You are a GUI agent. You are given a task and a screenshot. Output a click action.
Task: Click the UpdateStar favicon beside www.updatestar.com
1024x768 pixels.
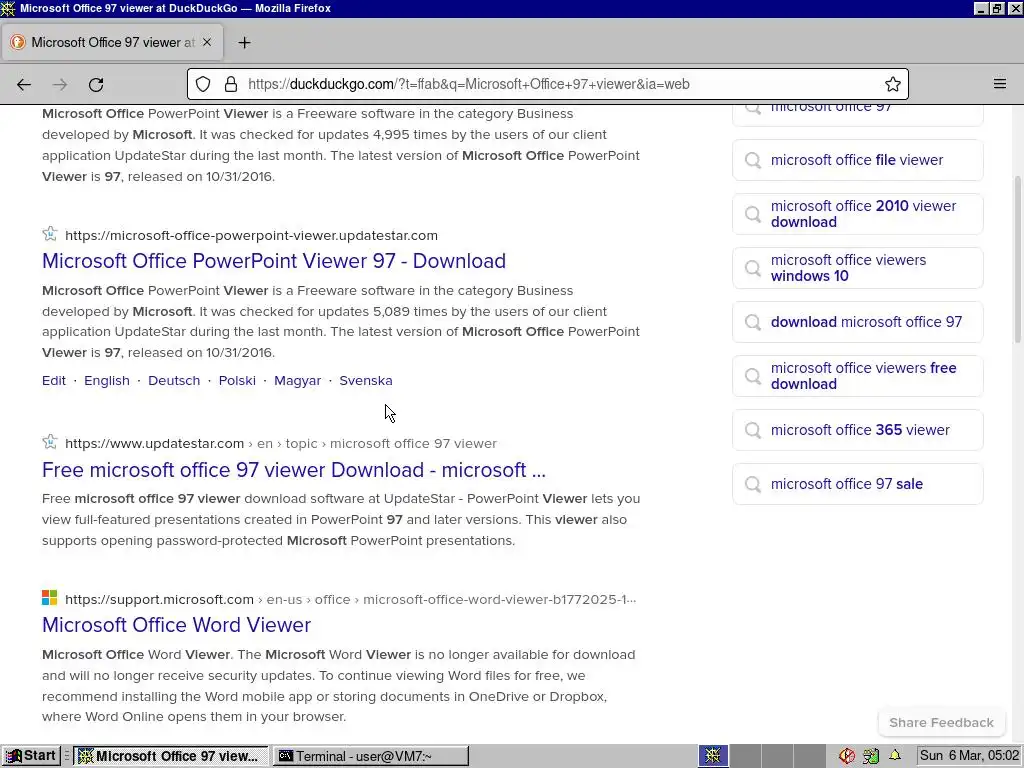[x=50, y=442]
